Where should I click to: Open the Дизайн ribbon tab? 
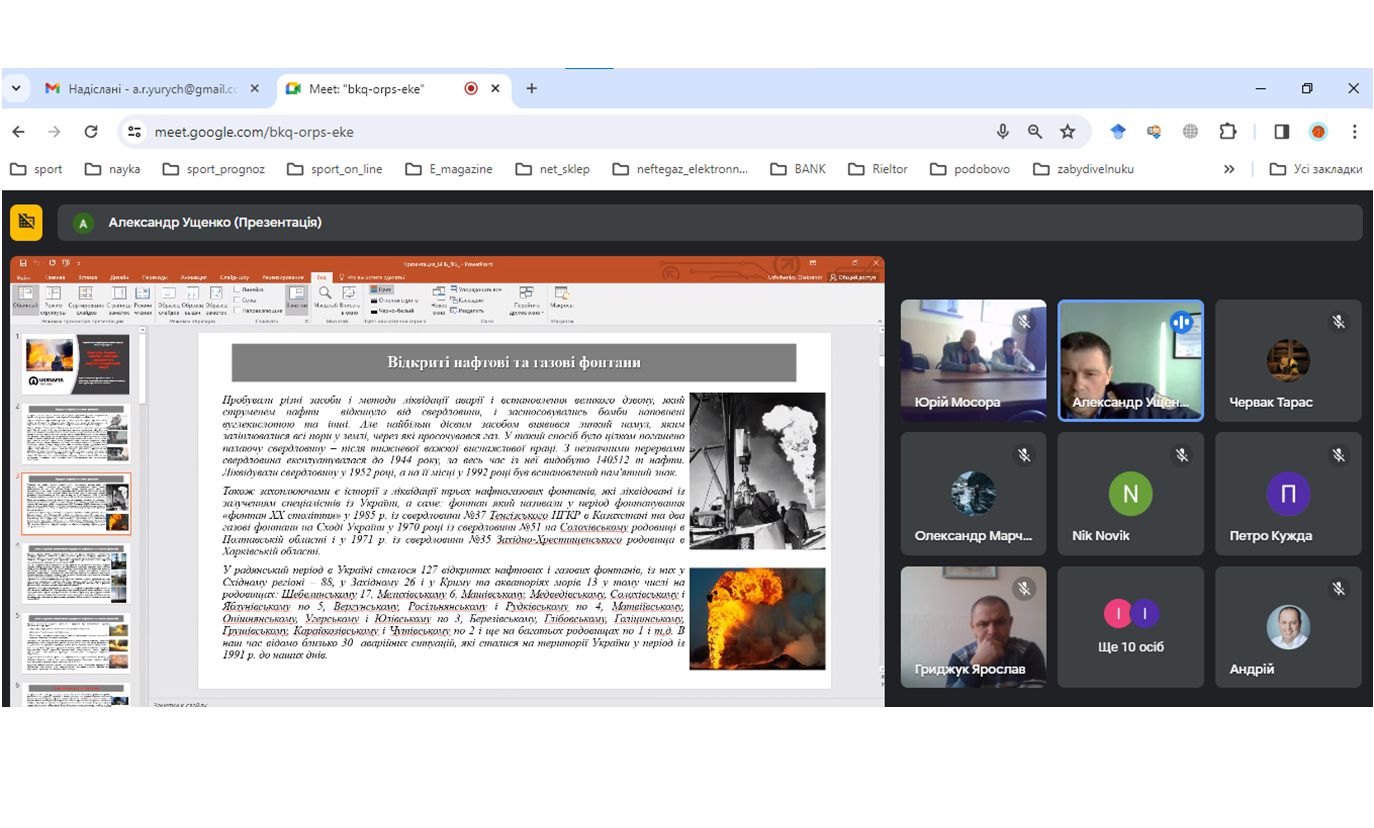pos(119,277)
